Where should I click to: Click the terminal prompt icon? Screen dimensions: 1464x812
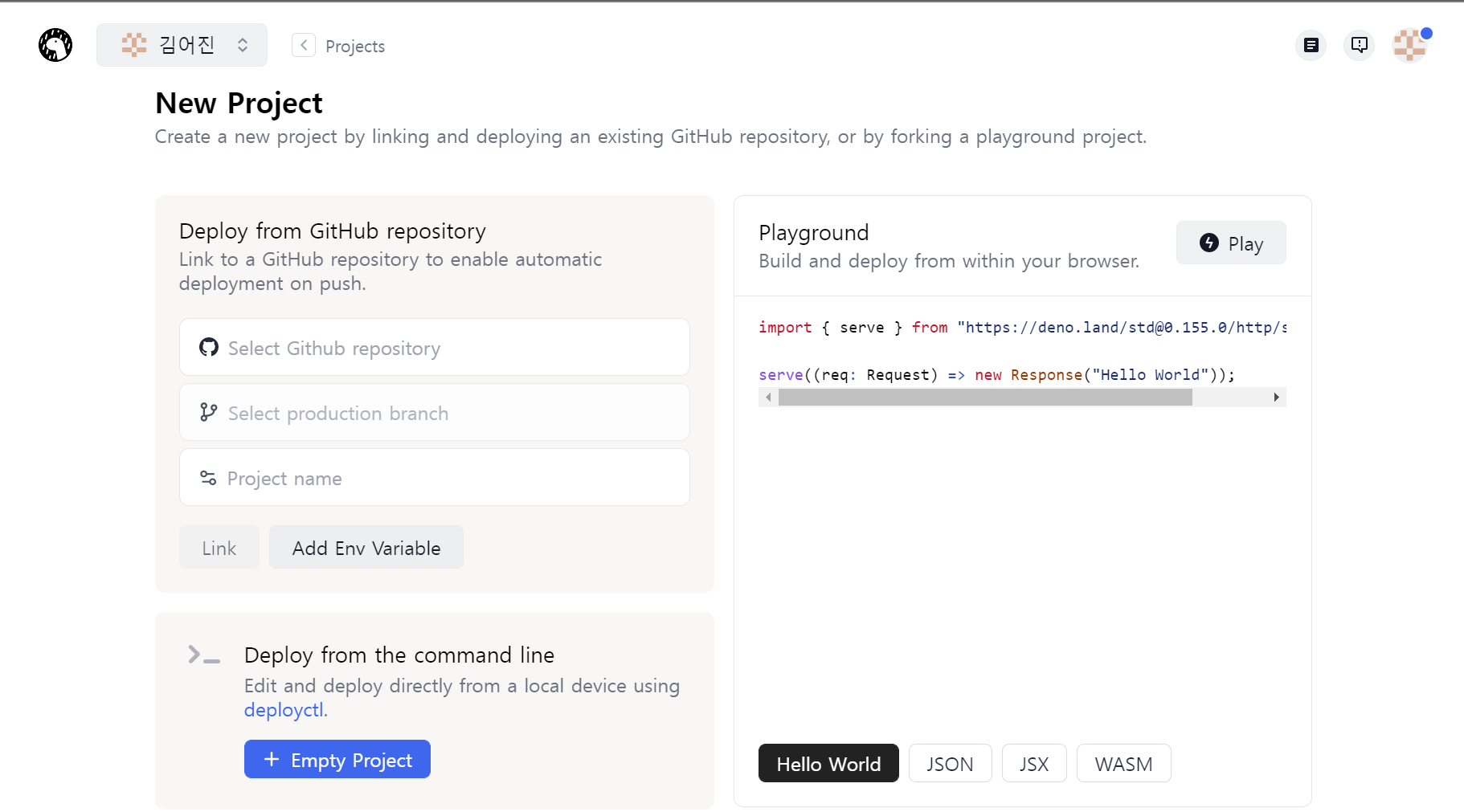coord(203,655)
